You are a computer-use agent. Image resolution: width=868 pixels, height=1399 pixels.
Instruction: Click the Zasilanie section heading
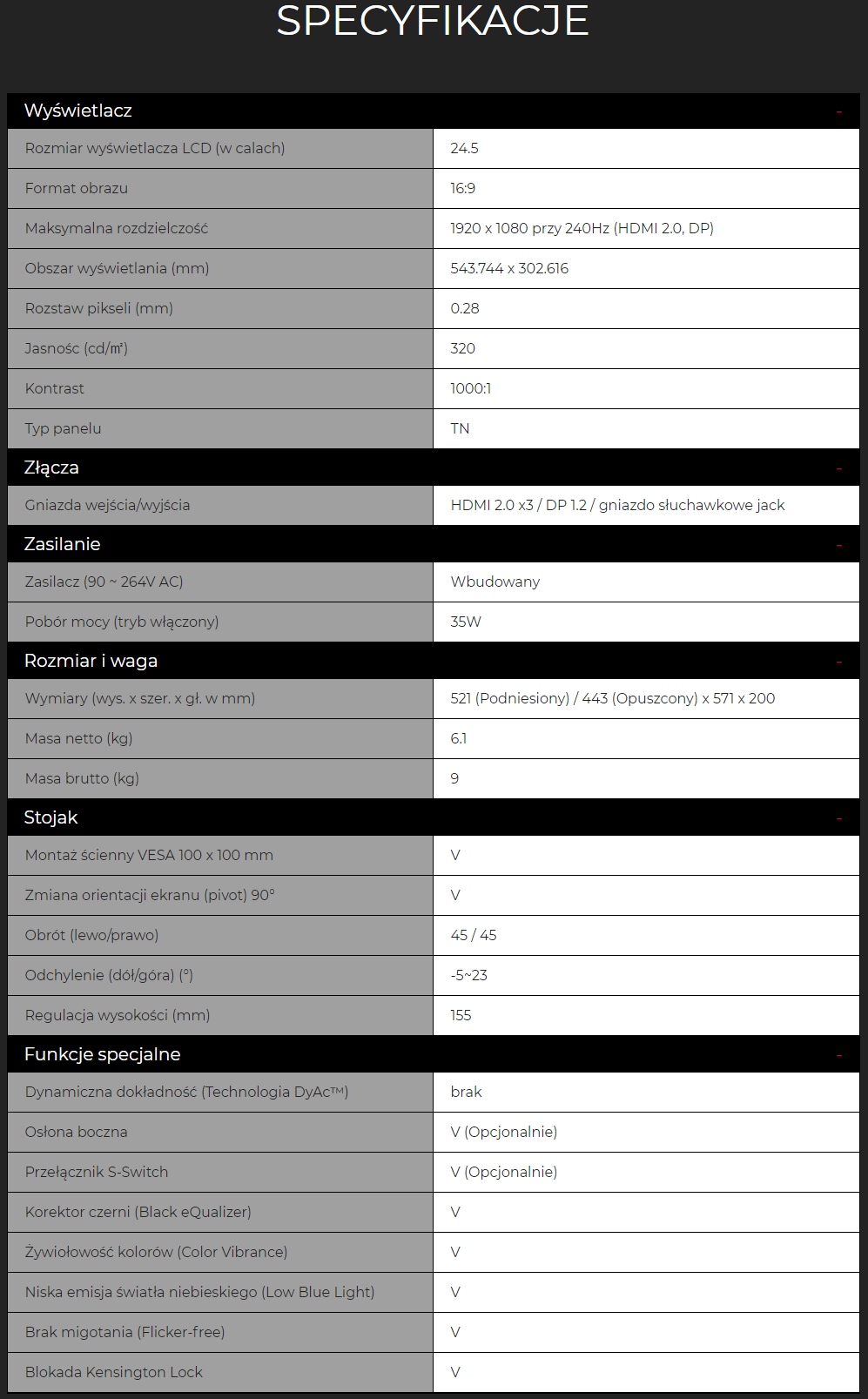(62, 544)
